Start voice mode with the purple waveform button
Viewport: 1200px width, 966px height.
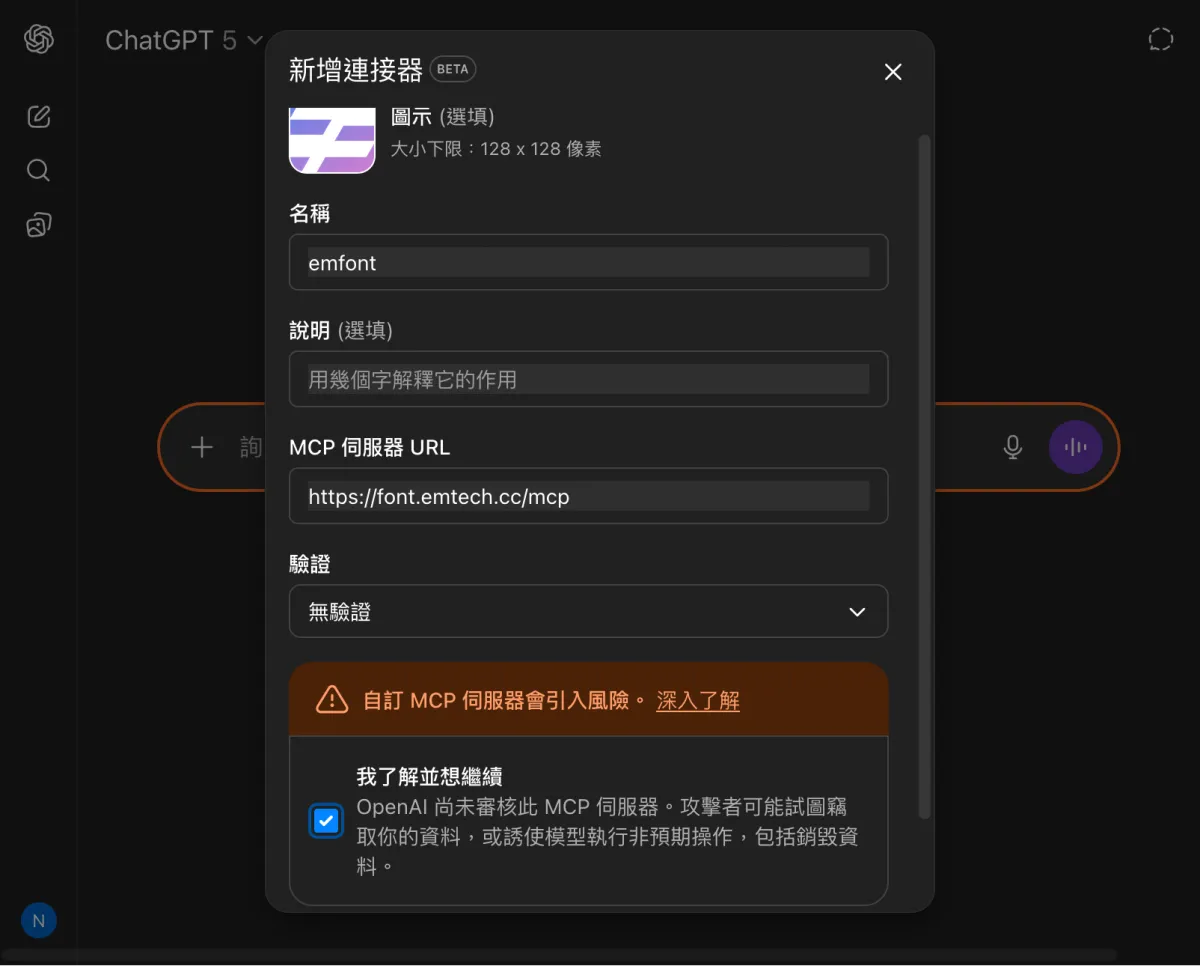point(1075,447)
